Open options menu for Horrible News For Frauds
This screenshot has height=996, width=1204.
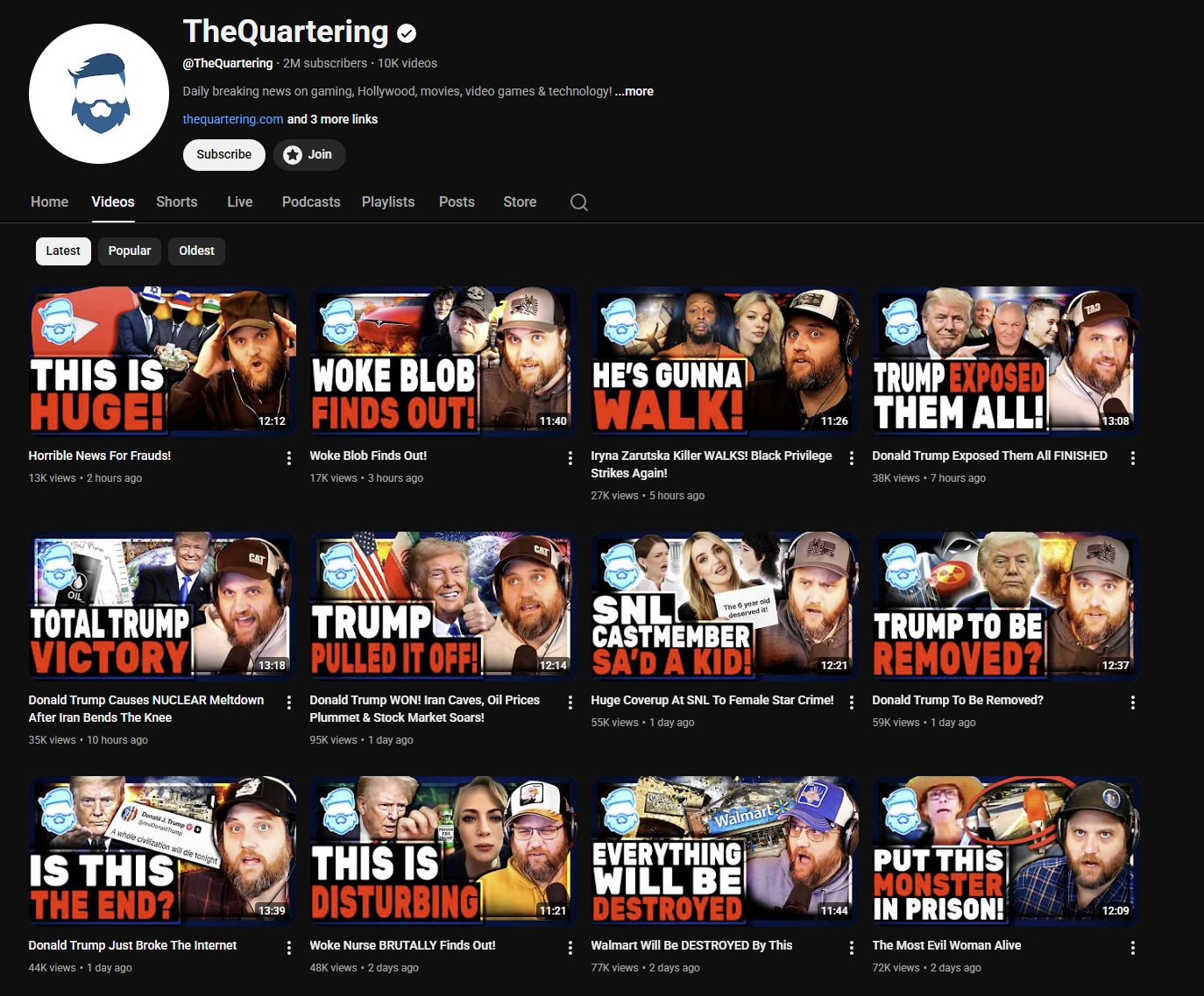coord(288,458)
